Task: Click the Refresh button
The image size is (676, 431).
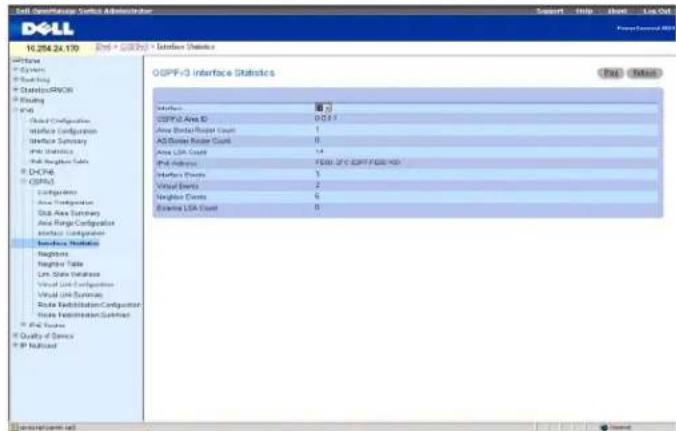Action: 645,73
